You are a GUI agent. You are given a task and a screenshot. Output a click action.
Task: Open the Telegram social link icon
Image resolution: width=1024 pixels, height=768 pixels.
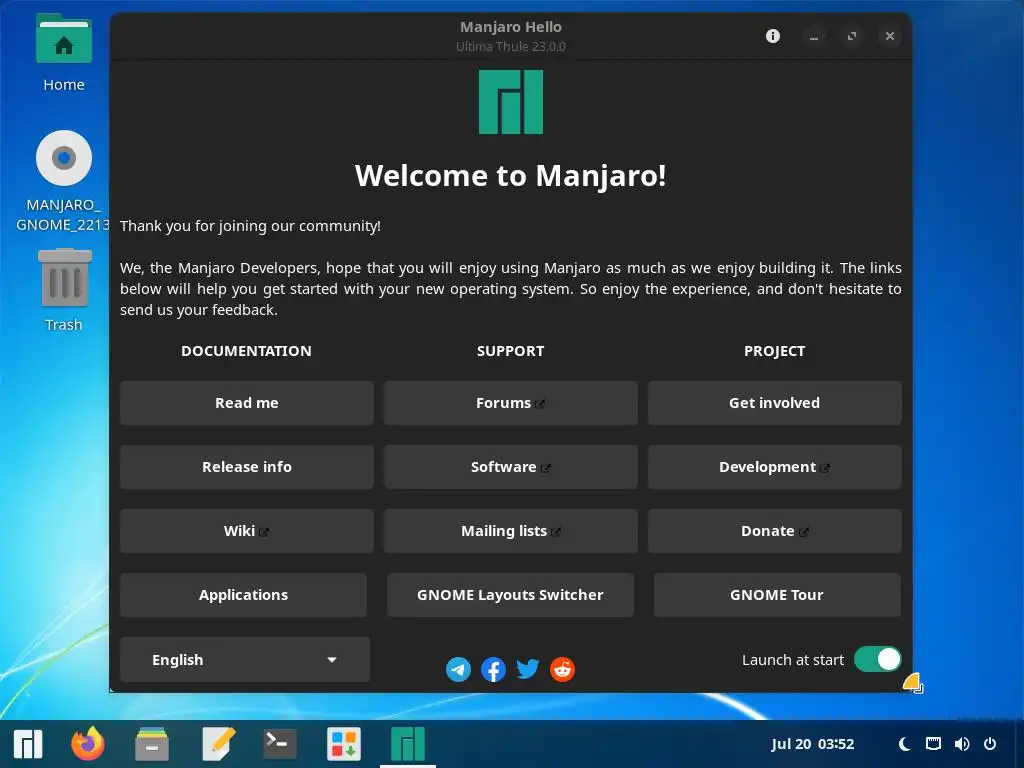(x=458, y=669)
